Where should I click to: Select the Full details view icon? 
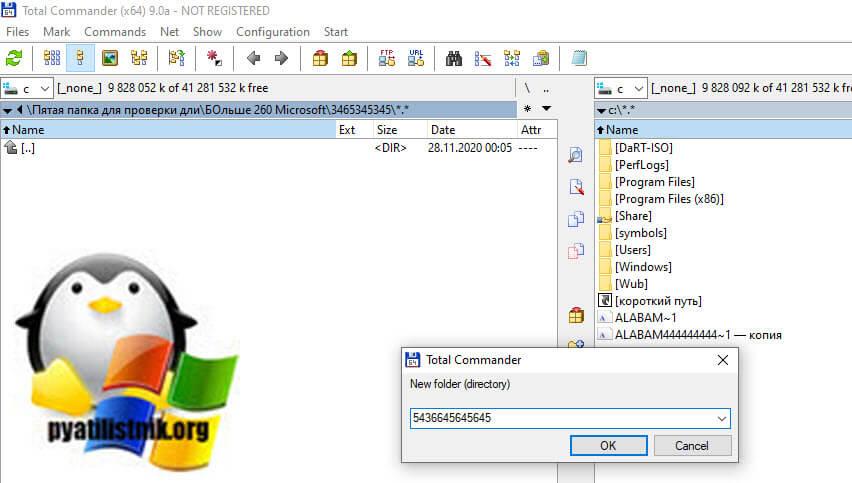(80, 58)
